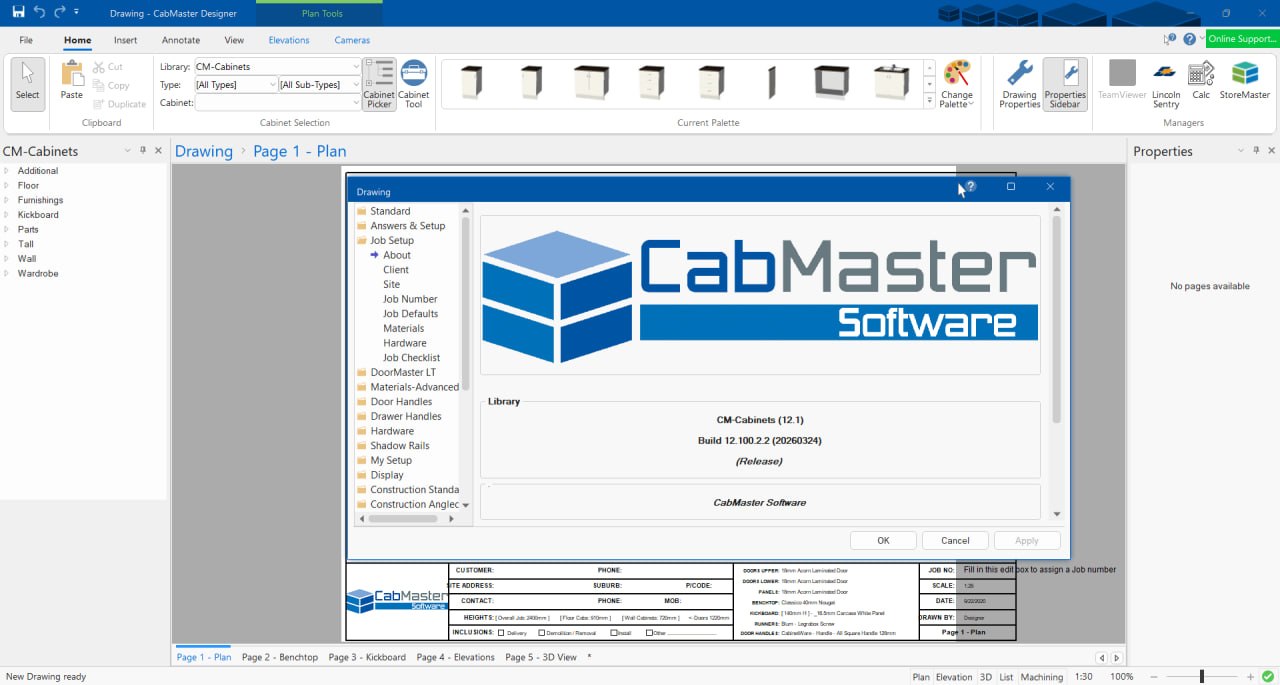Open Lincoln Sentry manager
The width and height of the screenshot is (1280, 685).
tap(1166, 84)
